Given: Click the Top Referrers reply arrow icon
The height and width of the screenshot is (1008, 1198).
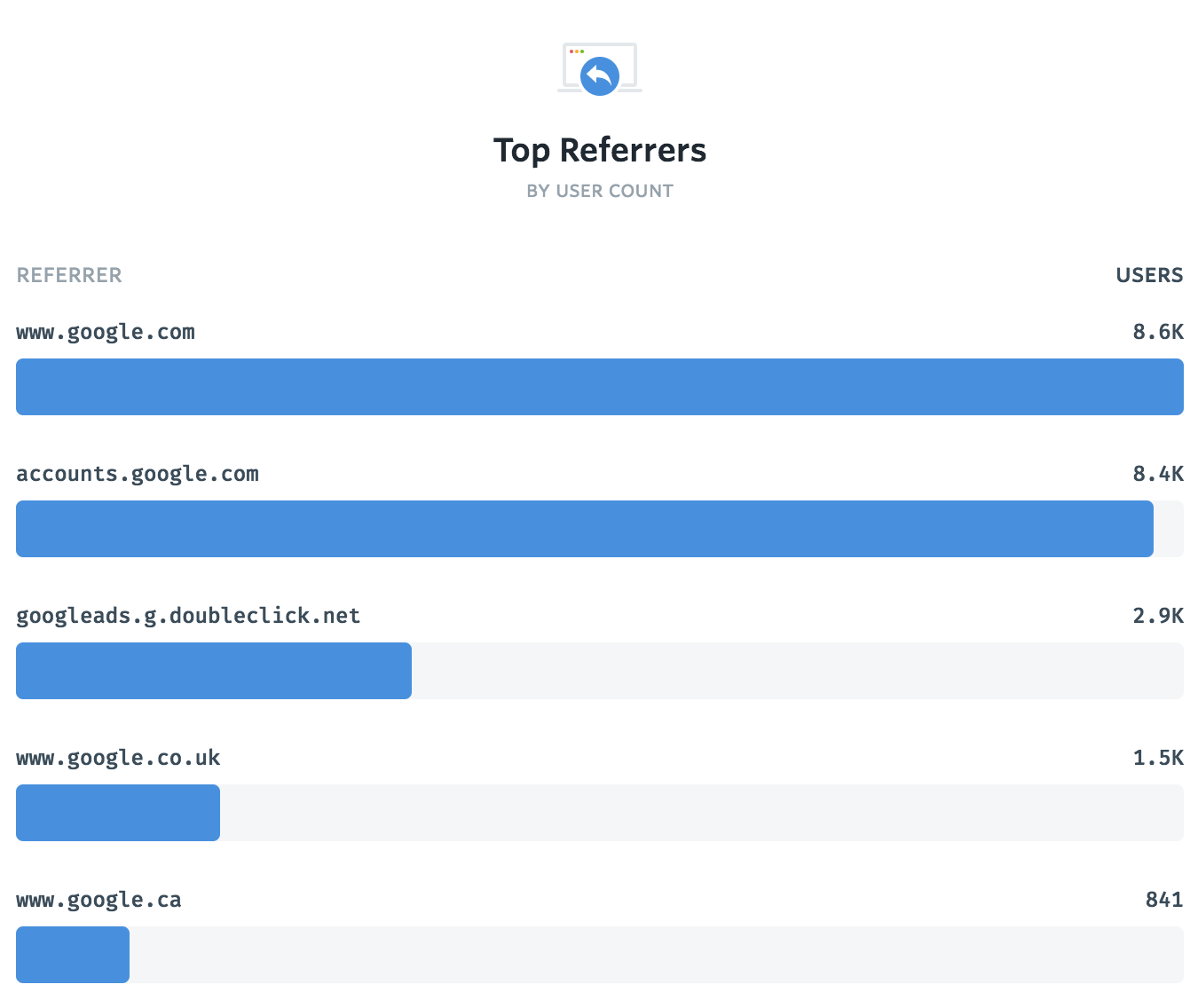Looking at the screenshot, I should point(600,76).
